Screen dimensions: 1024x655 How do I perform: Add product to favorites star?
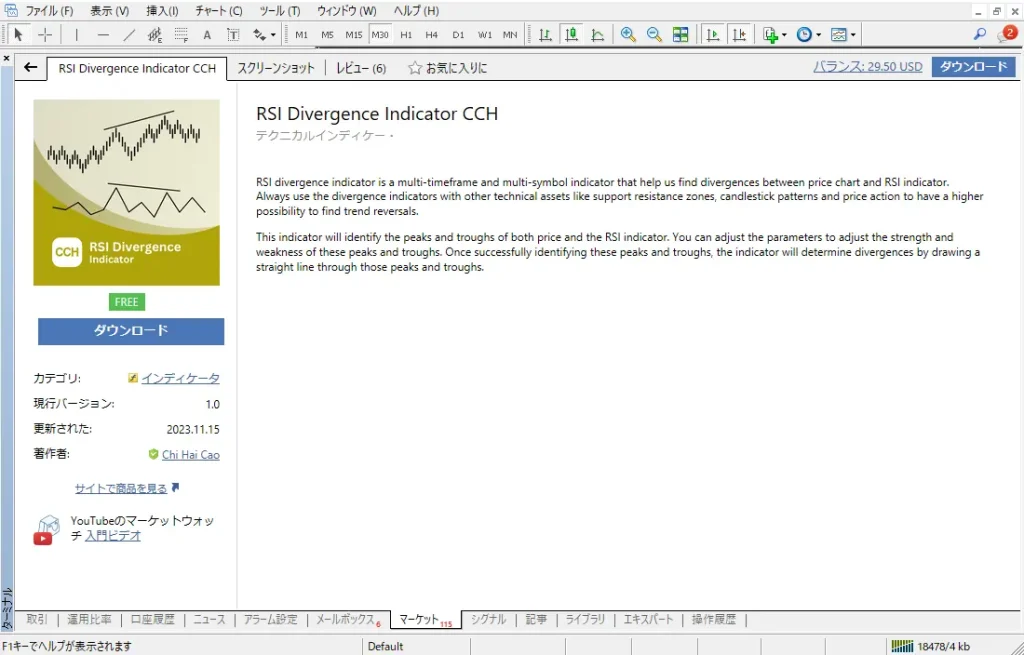point(415,68)
